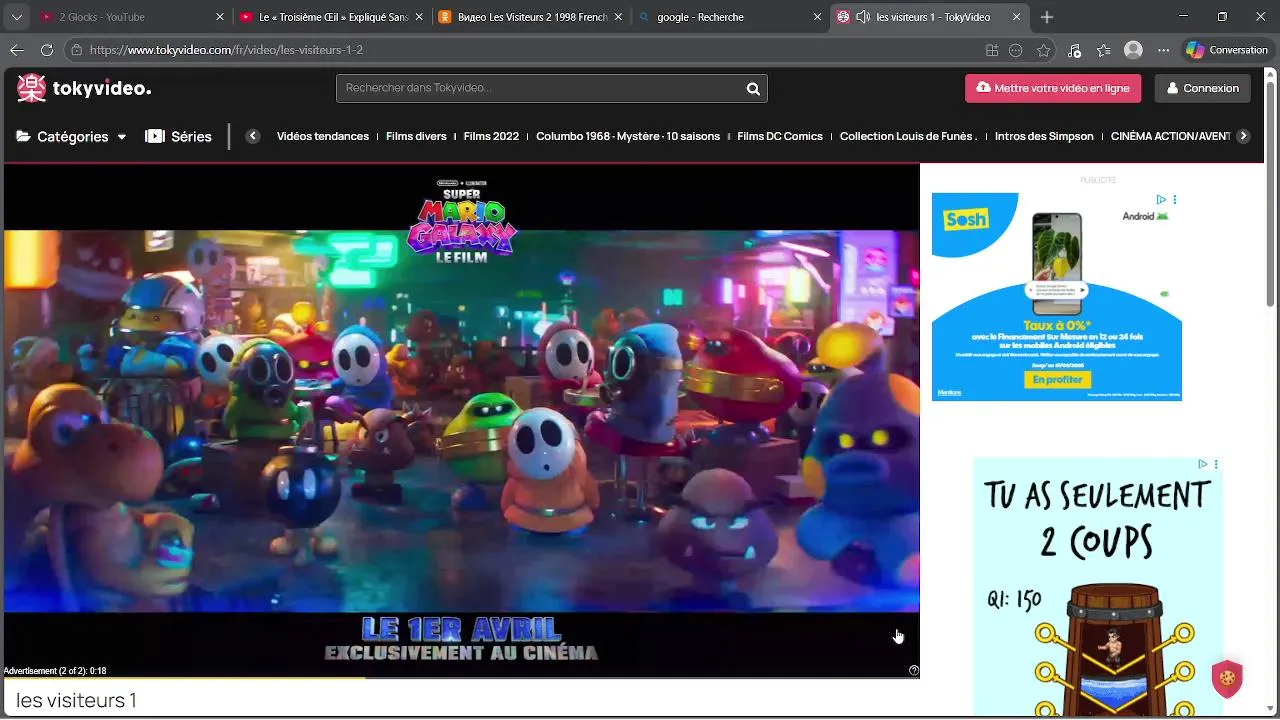1280x720 pixels.
Task: Click the Tokyvideo logo
Action: point(84,88)
